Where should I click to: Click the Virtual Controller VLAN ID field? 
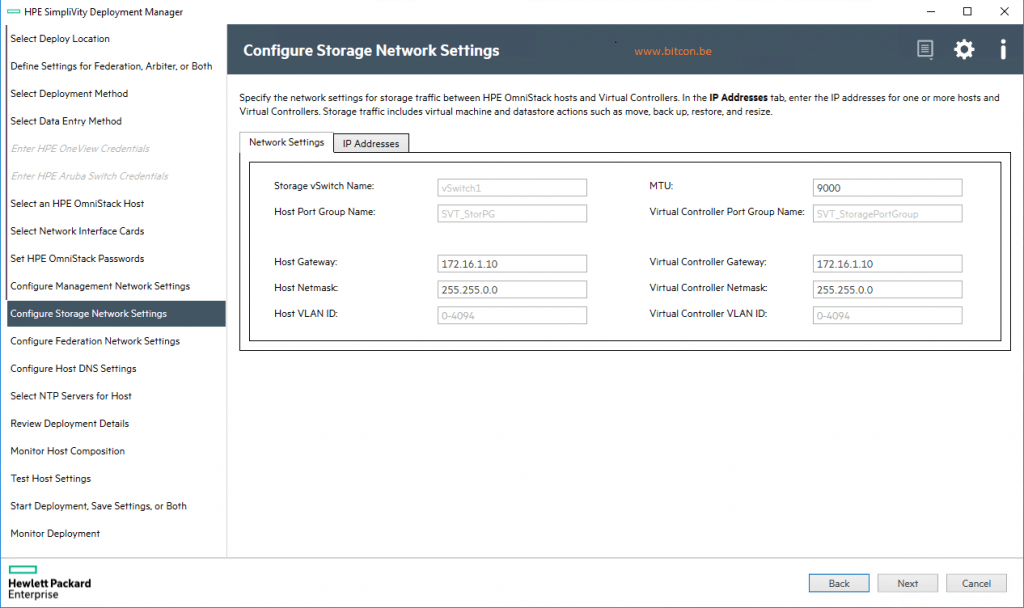coord(888,315)
